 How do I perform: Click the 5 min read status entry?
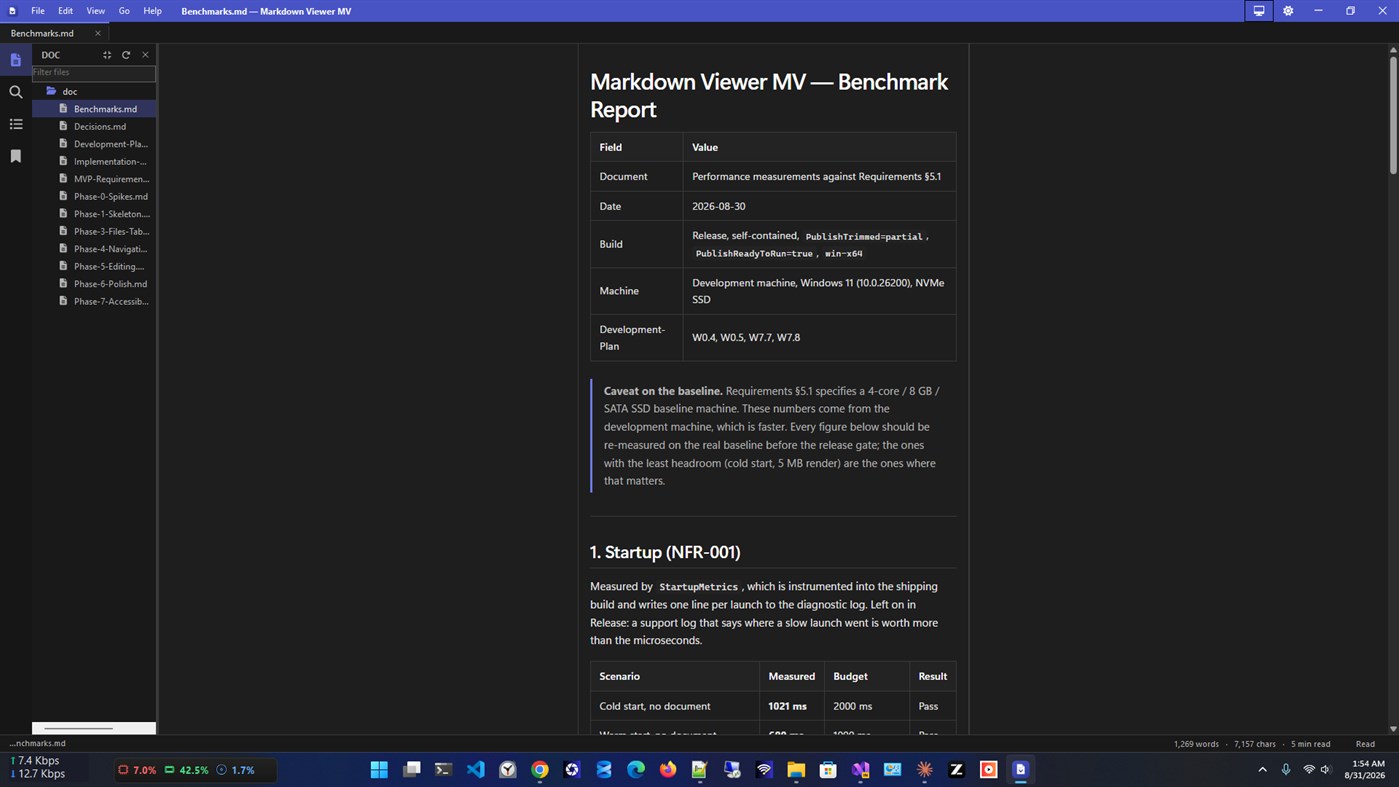(1310, 744)
